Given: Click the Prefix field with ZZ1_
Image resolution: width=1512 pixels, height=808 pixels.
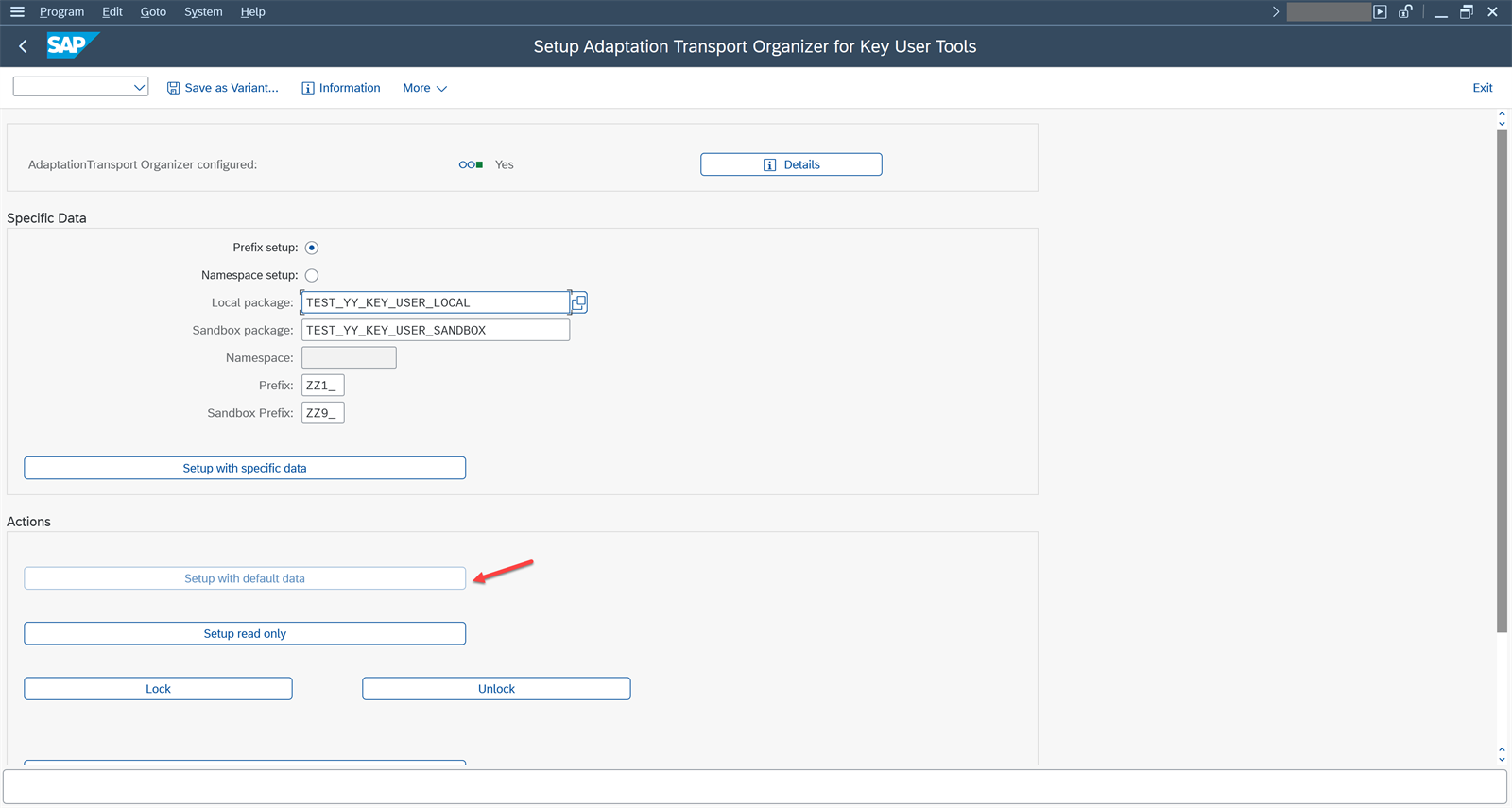Looking at the screenshot, I should (x=323, y=385).
